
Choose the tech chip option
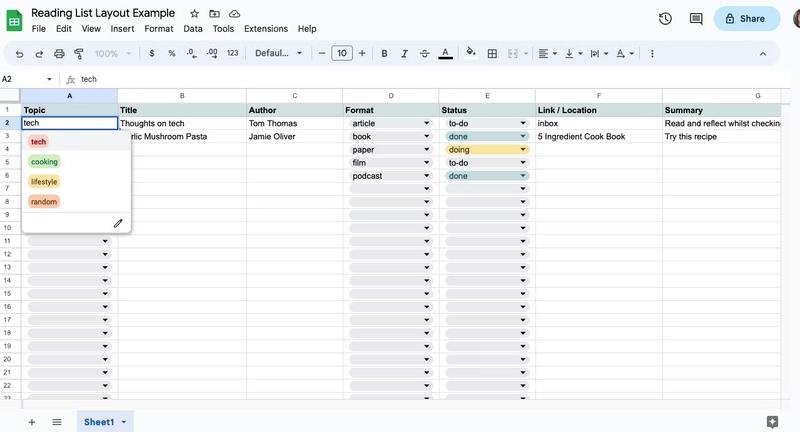coord(38,142)
